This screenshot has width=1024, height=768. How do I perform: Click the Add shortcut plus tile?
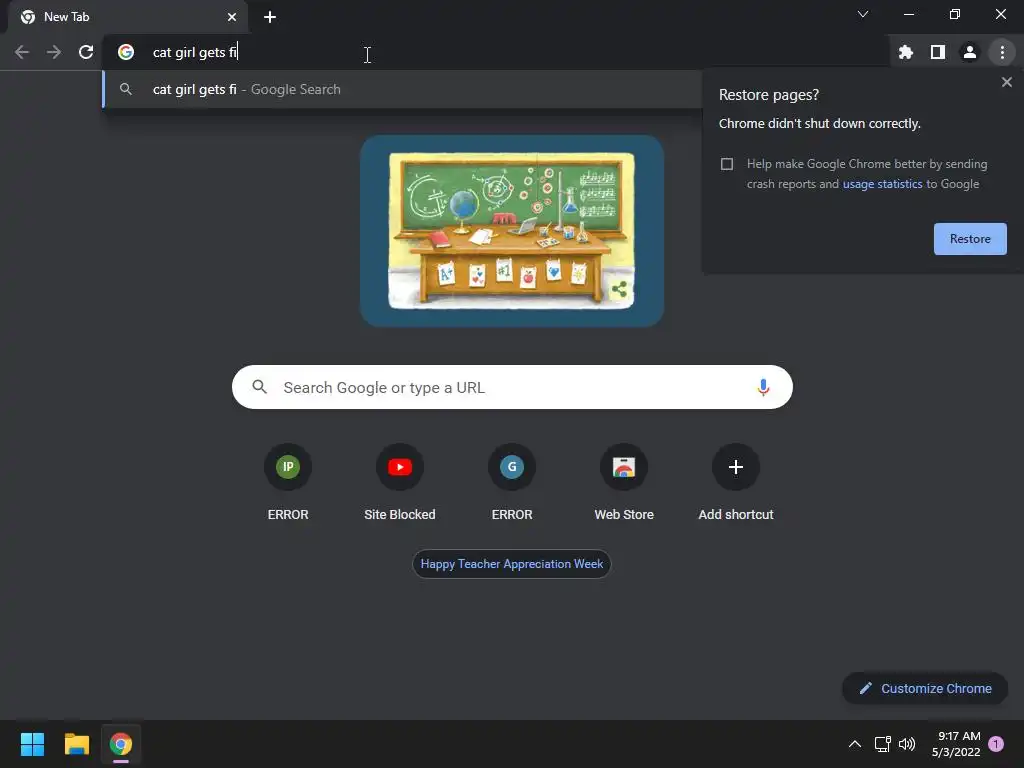pos(736,483)
